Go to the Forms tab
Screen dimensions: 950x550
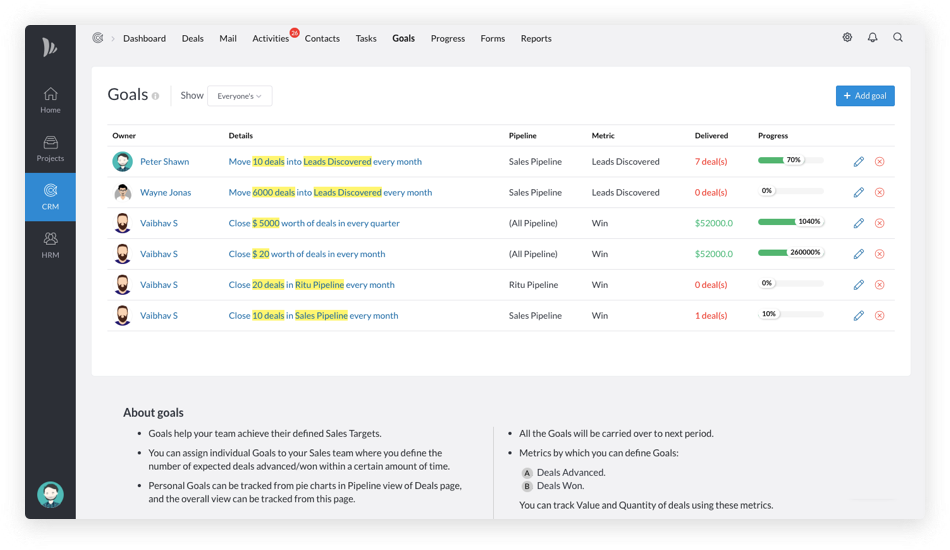pos(493,38)
